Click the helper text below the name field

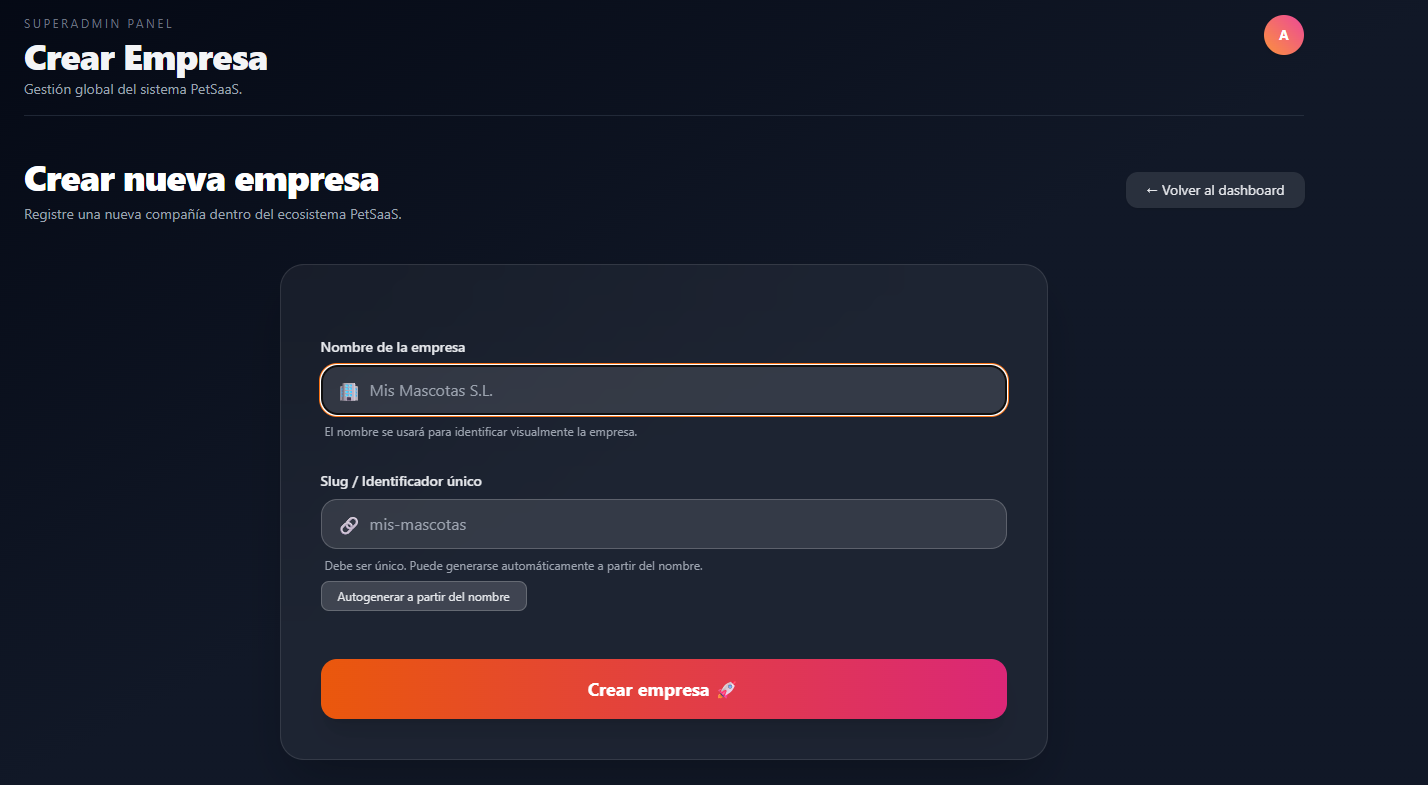pyautogui.click(x=480, y=432)
